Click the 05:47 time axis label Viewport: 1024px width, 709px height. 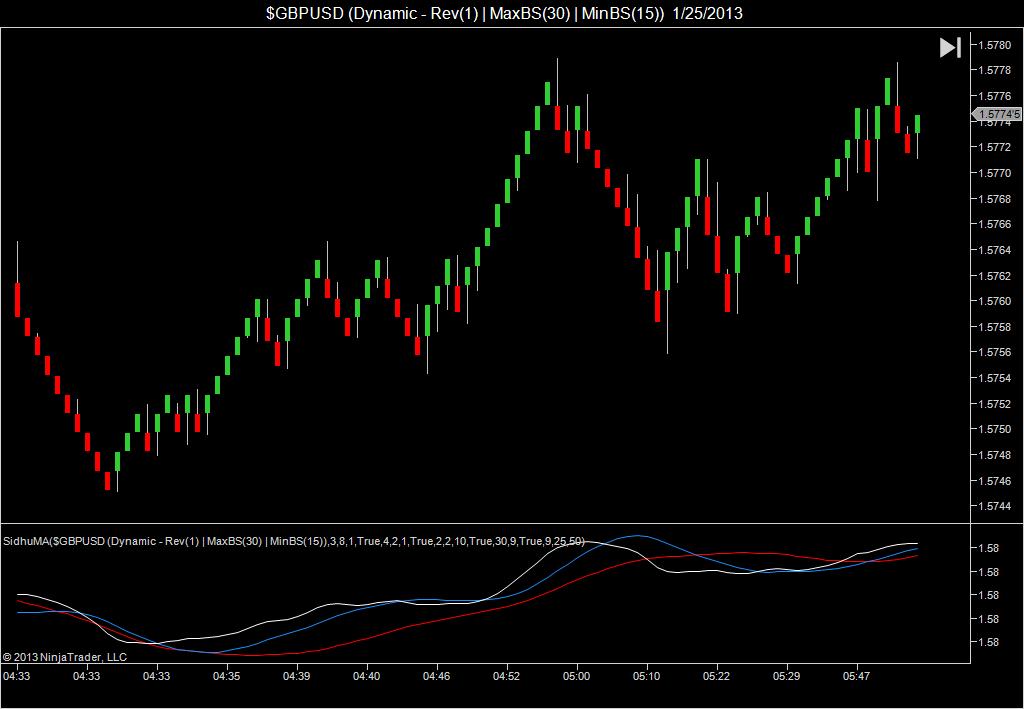856,676
